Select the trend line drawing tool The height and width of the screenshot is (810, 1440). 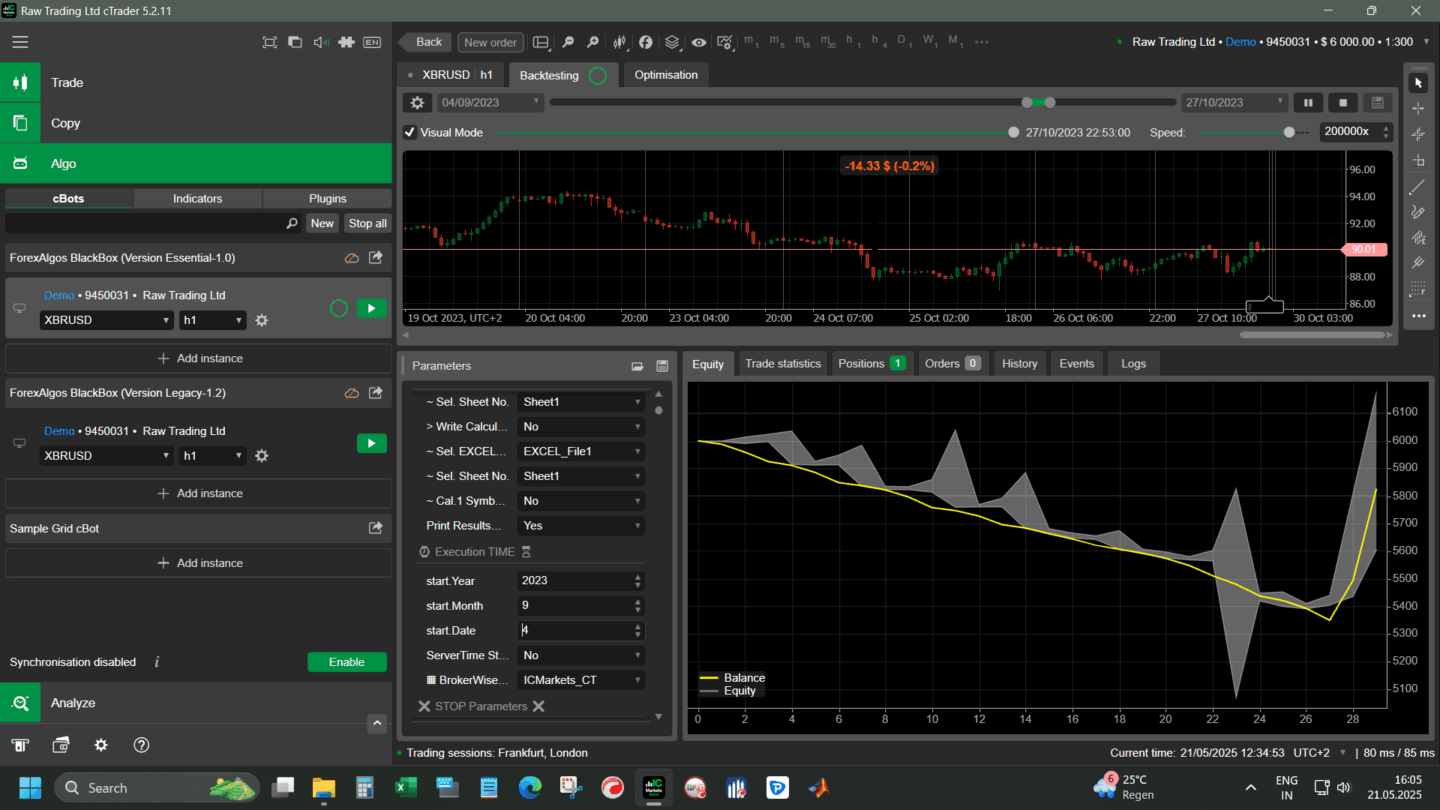pyautogui.click(x=1417, y=187)
